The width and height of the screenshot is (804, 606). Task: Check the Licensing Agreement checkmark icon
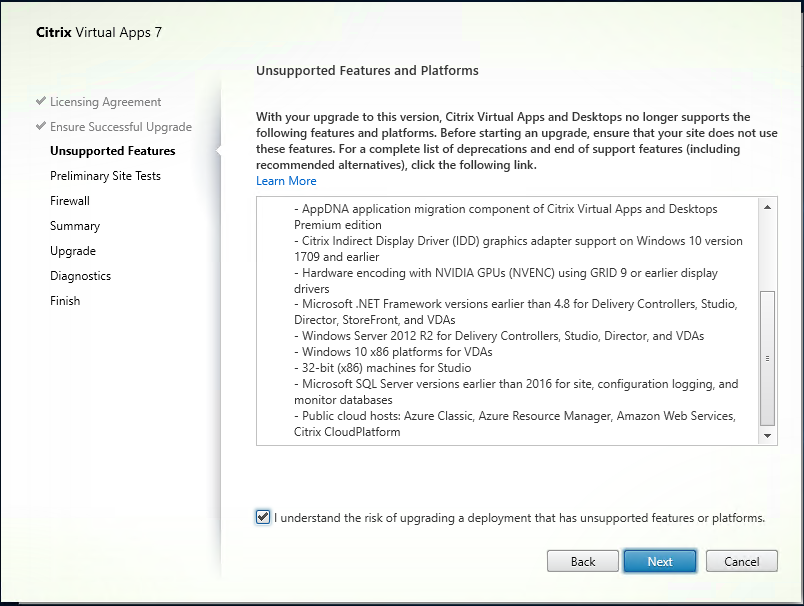click(41, 101)
